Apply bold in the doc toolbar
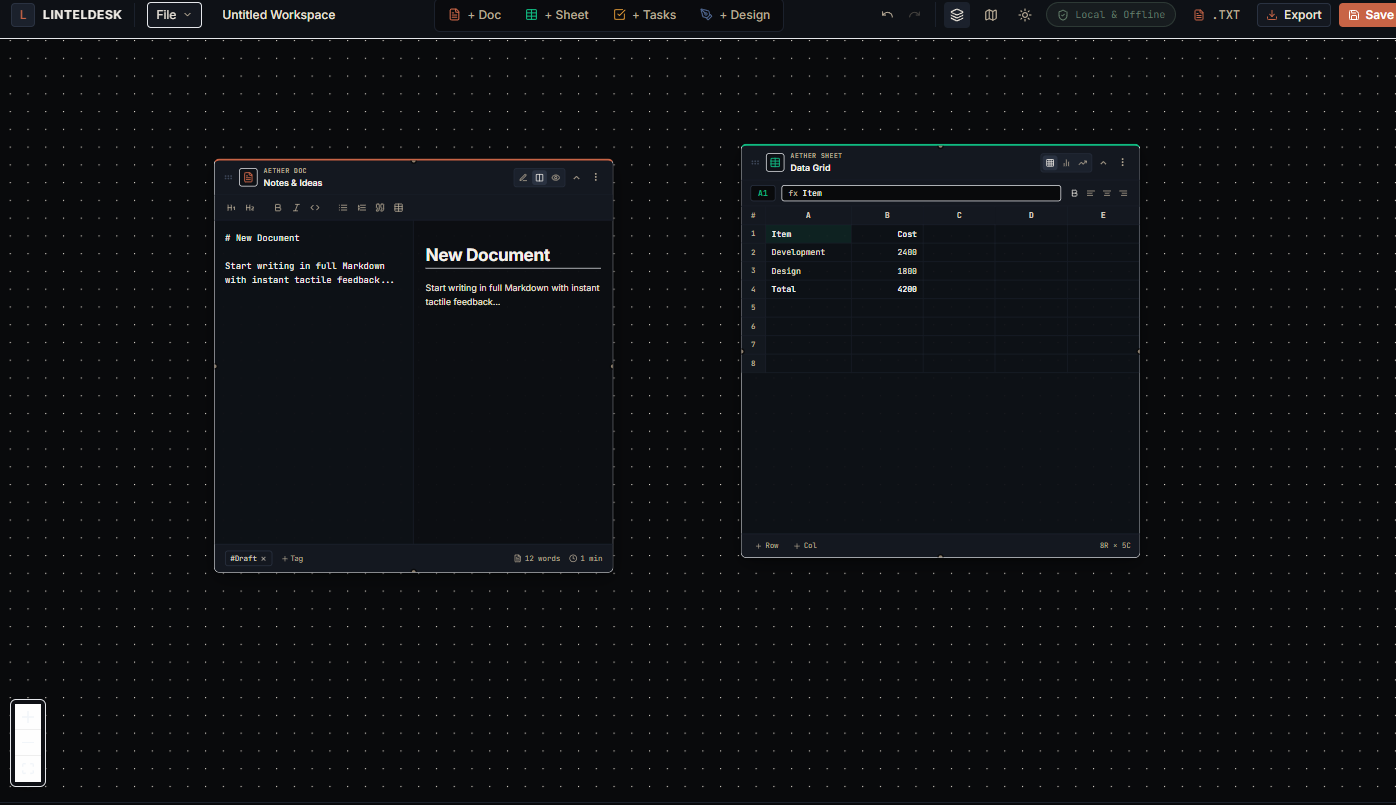The width and height of the screenshot is (1396, 805). (278, 208)
